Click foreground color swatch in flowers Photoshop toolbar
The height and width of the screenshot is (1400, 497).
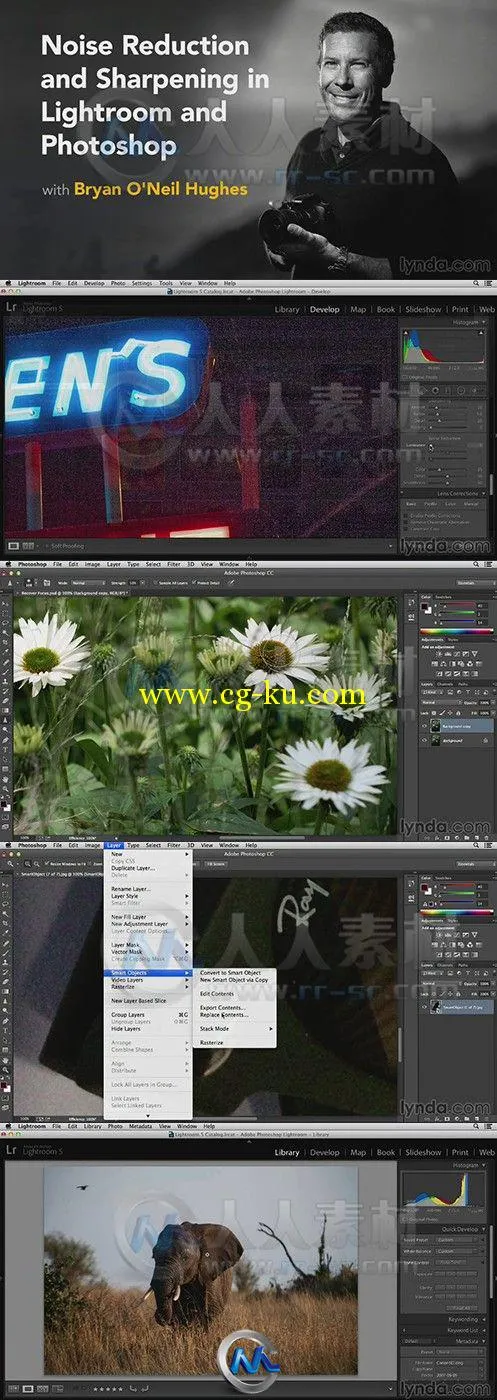[x=4, y=804]
